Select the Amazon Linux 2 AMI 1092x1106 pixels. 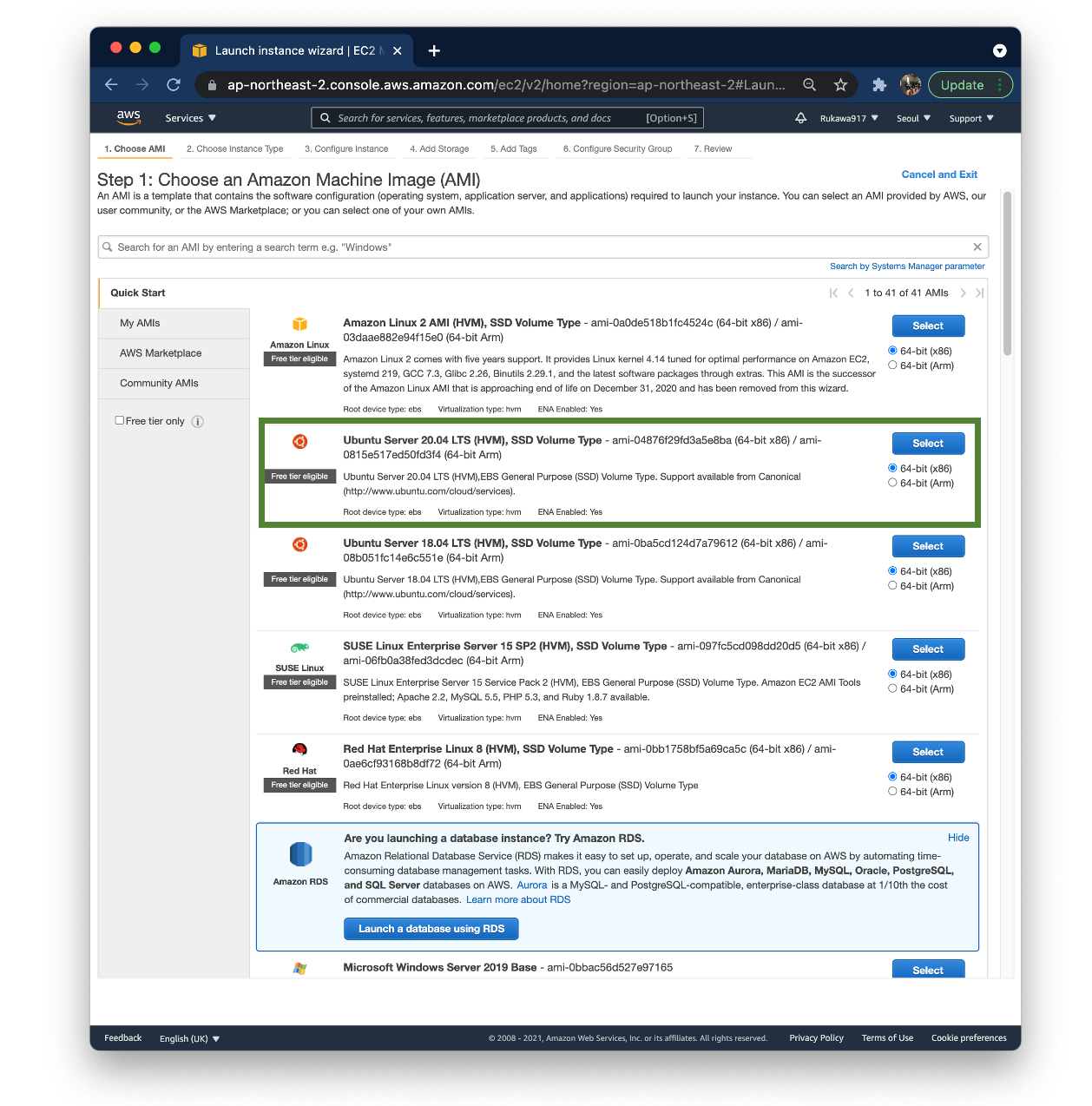click(x=928, y=326)
